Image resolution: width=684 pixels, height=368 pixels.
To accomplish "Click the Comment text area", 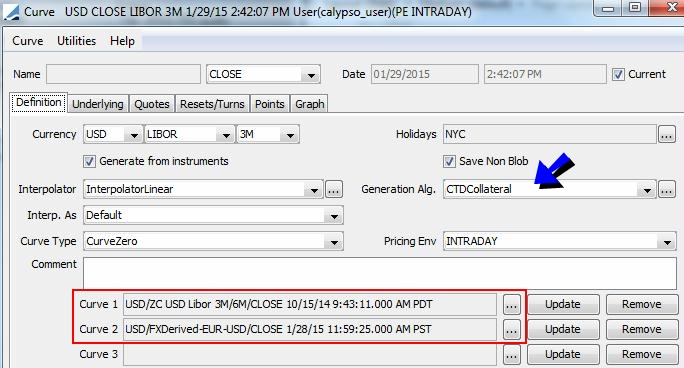I will [380, 273].
